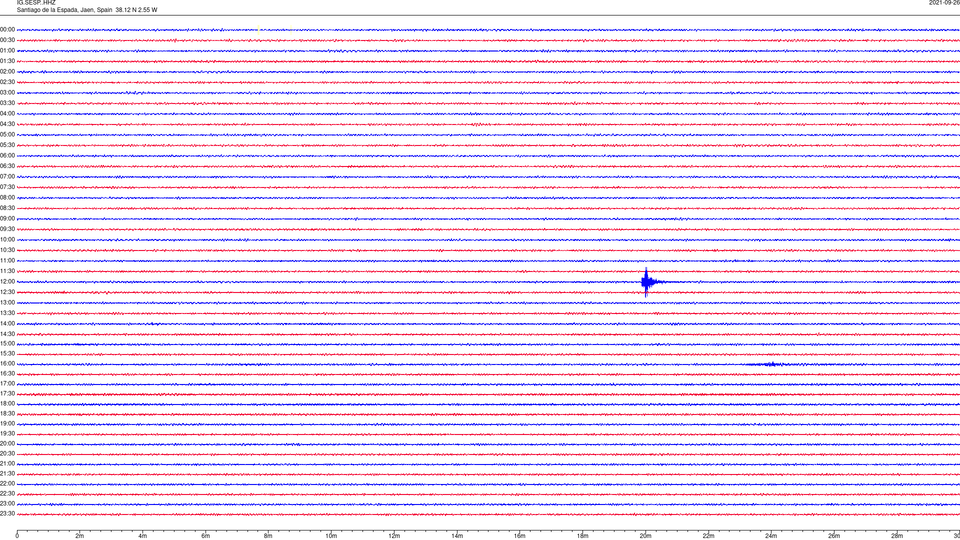Select the 06:00 time label

click(x=7, y=156)
